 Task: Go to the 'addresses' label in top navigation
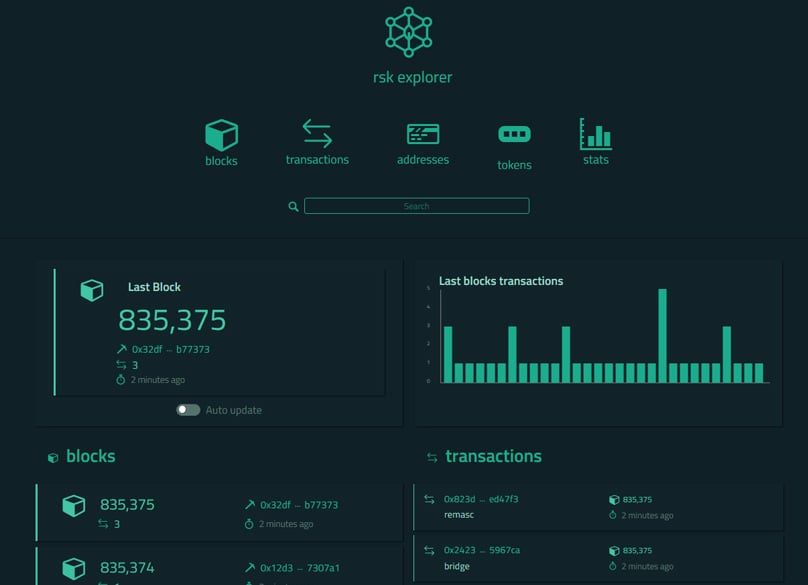[423, 160]
